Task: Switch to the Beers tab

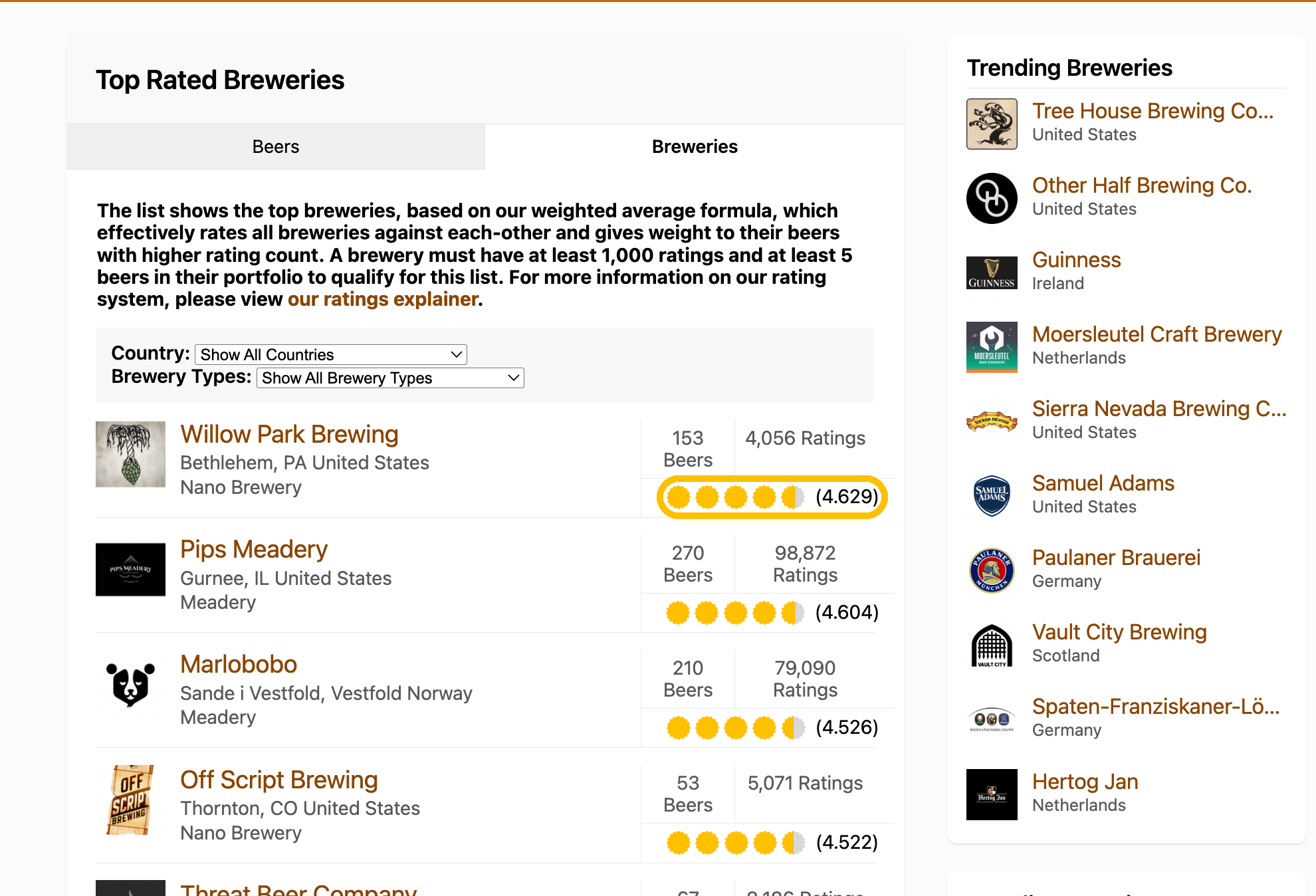Action: (275, 146)
